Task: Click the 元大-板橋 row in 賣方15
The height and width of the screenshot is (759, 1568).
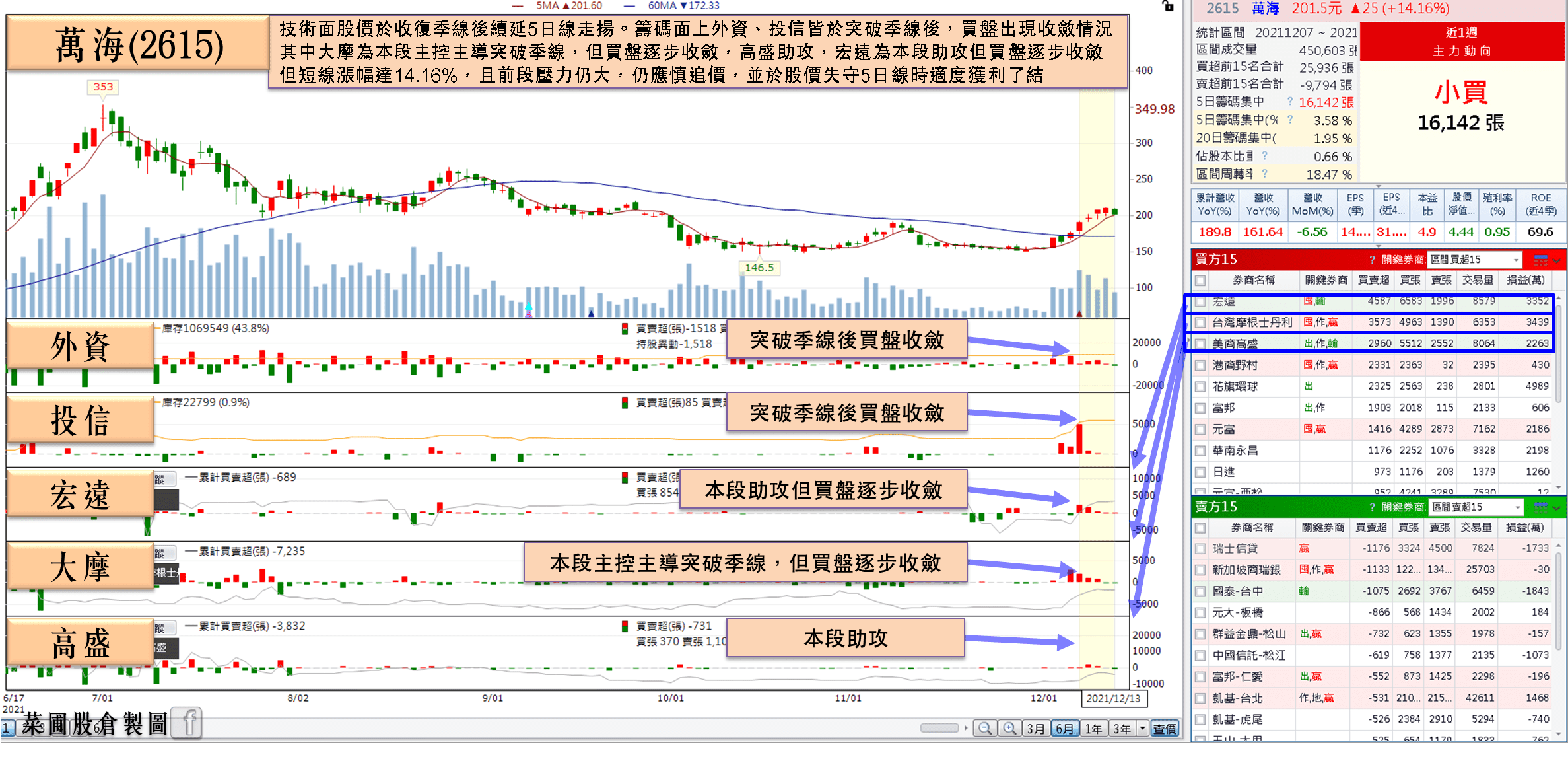Action: tap(1373, 612)
